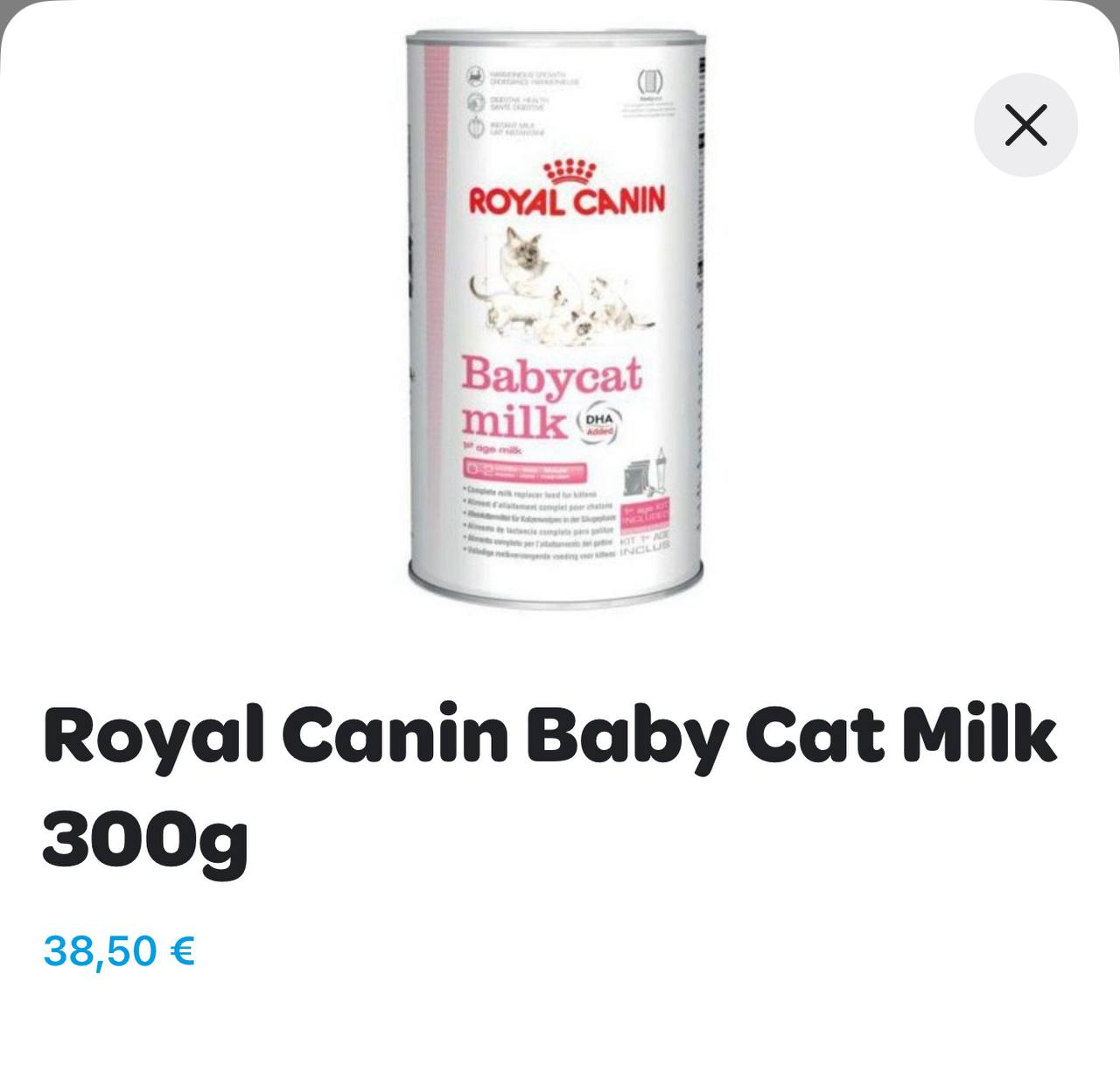Click the Royal Canin Baby Cat Milk title

(549, 735)
